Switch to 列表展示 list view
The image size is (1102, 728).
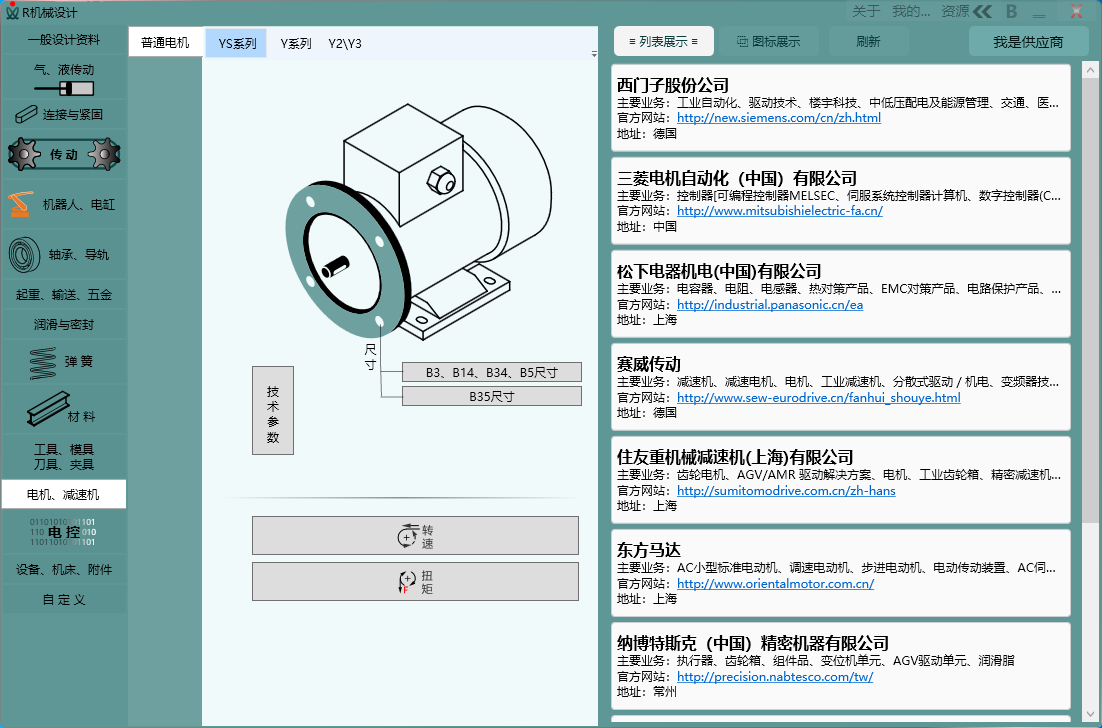[663, 41]
